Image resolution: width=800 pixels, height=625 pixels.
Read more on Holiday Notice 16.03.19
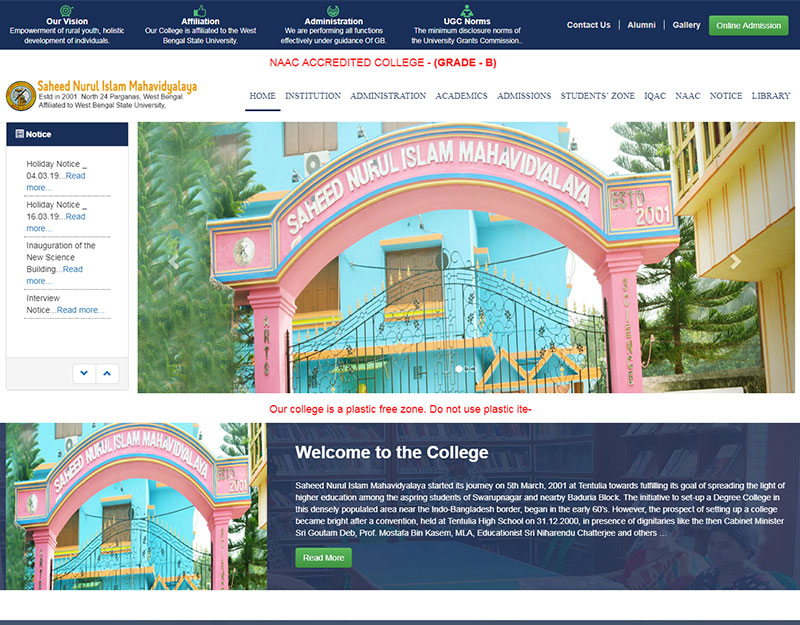coord(75,217)
